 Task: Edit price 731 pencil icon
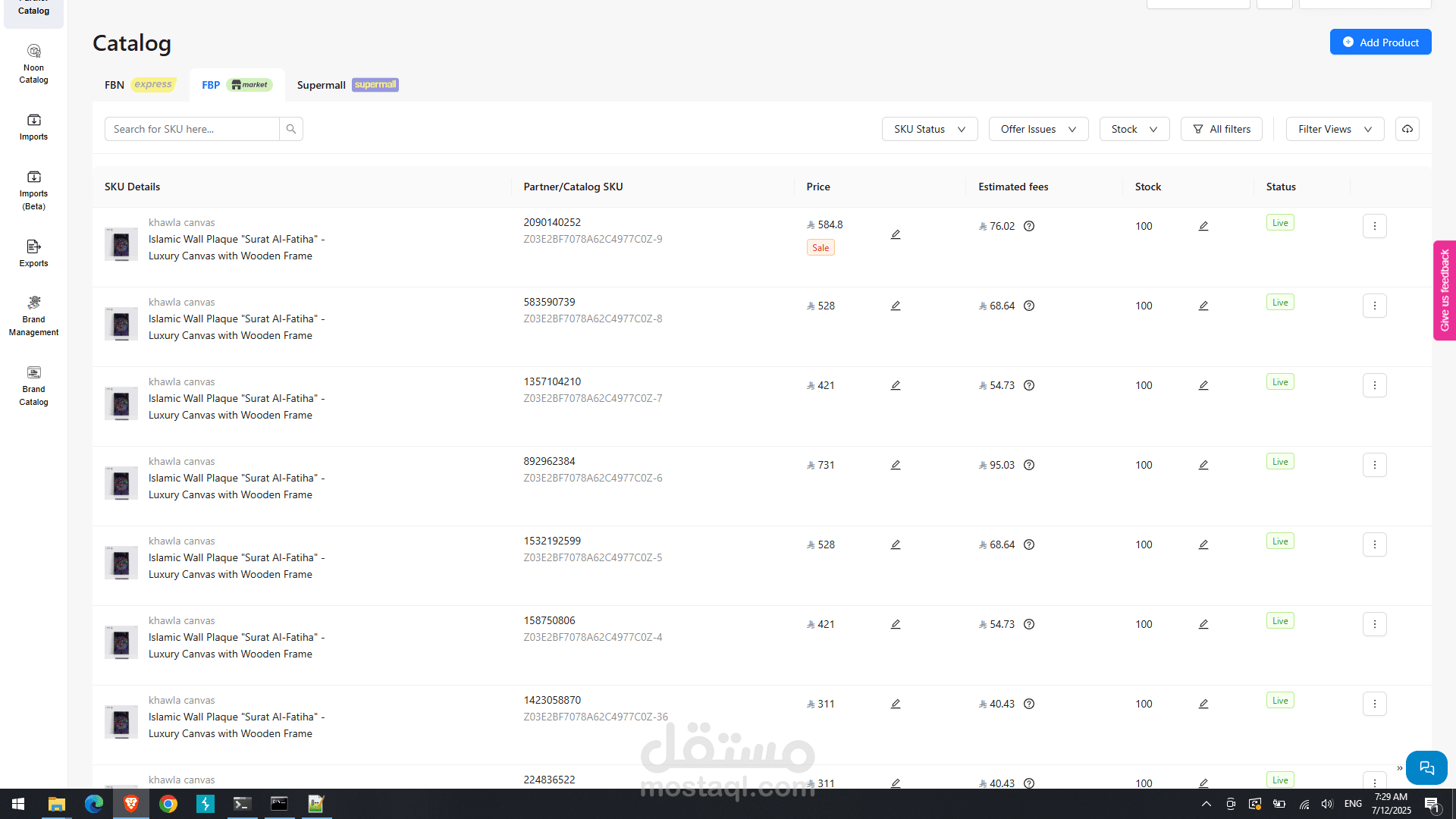tap(896, 465)
